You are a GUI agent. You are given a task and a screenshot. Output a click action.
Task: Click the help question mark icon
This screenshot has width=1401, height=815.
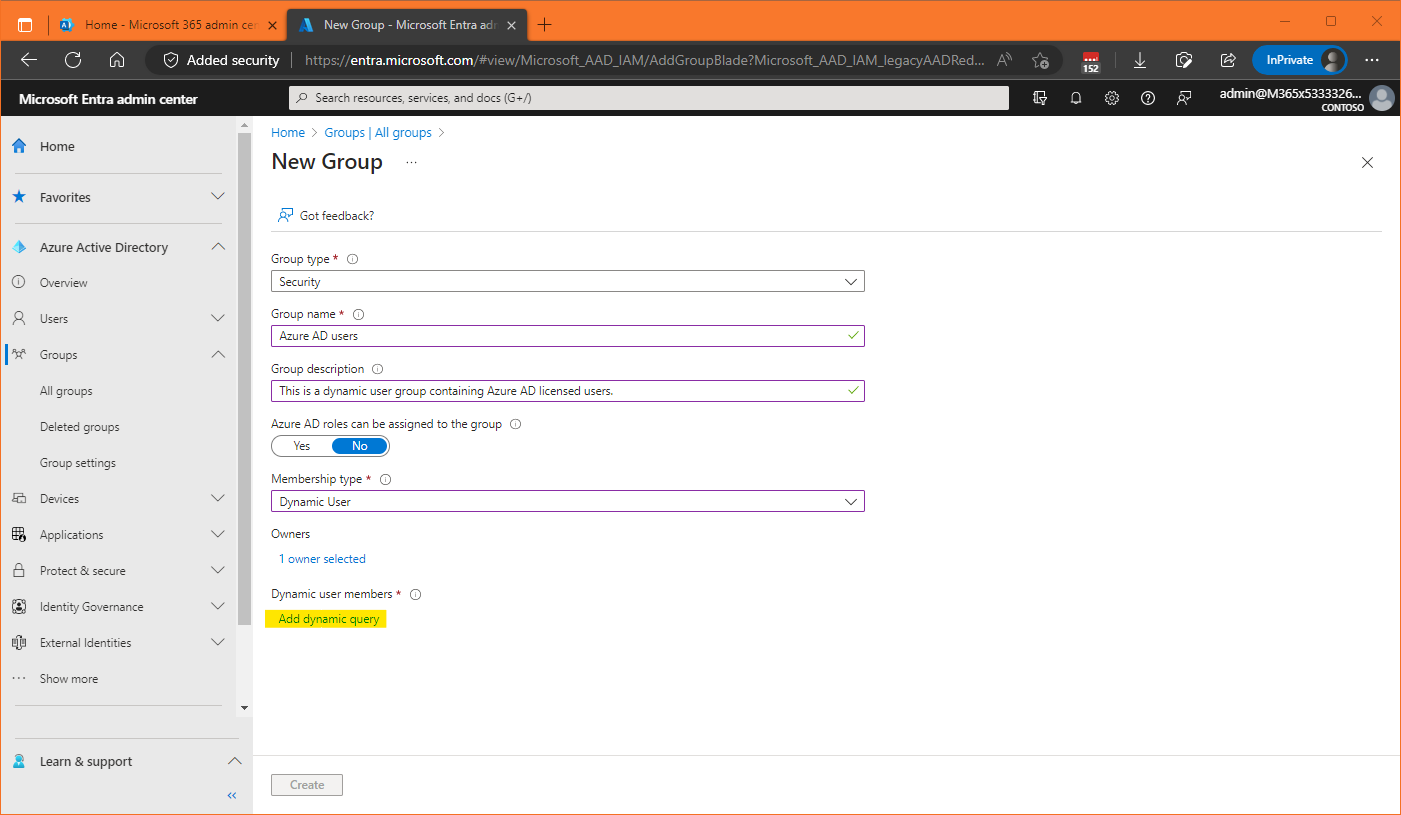point(1148,98)
